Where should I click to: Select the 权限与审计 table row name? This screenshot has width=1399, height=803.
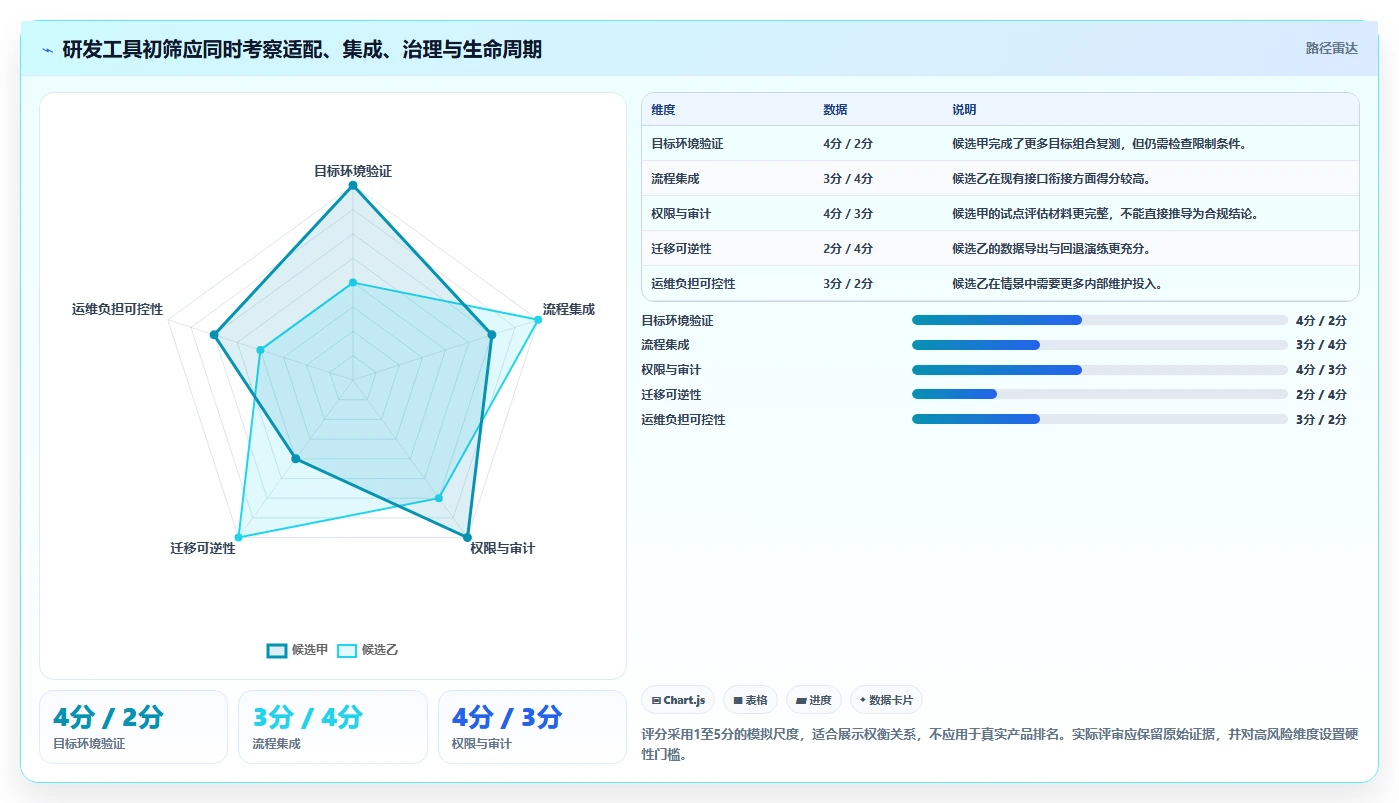tap(681, 214)
